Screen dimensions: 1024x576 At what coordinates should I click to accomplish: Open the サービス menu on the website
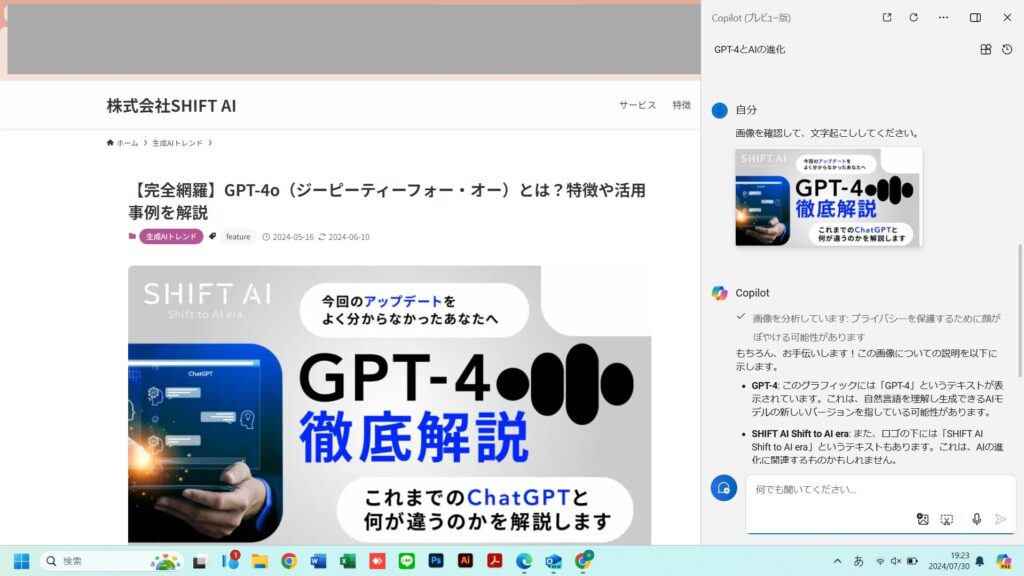(637, 105)
